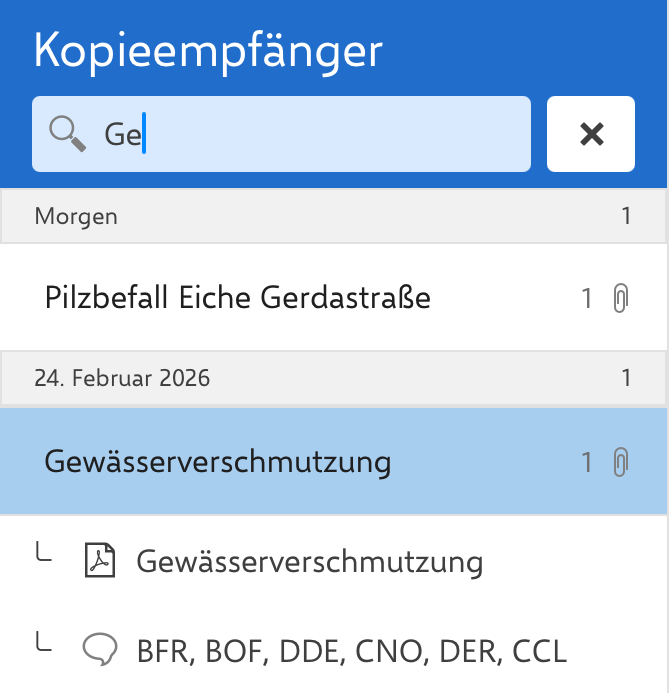Click the count badge in the Morgen header
This screenshot has width=669, height=693.
[x=626, y=216]
